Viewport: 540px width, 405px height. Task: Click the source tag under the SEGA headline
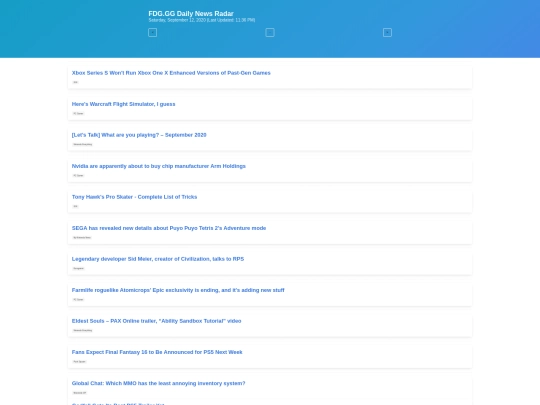[82, 237]
